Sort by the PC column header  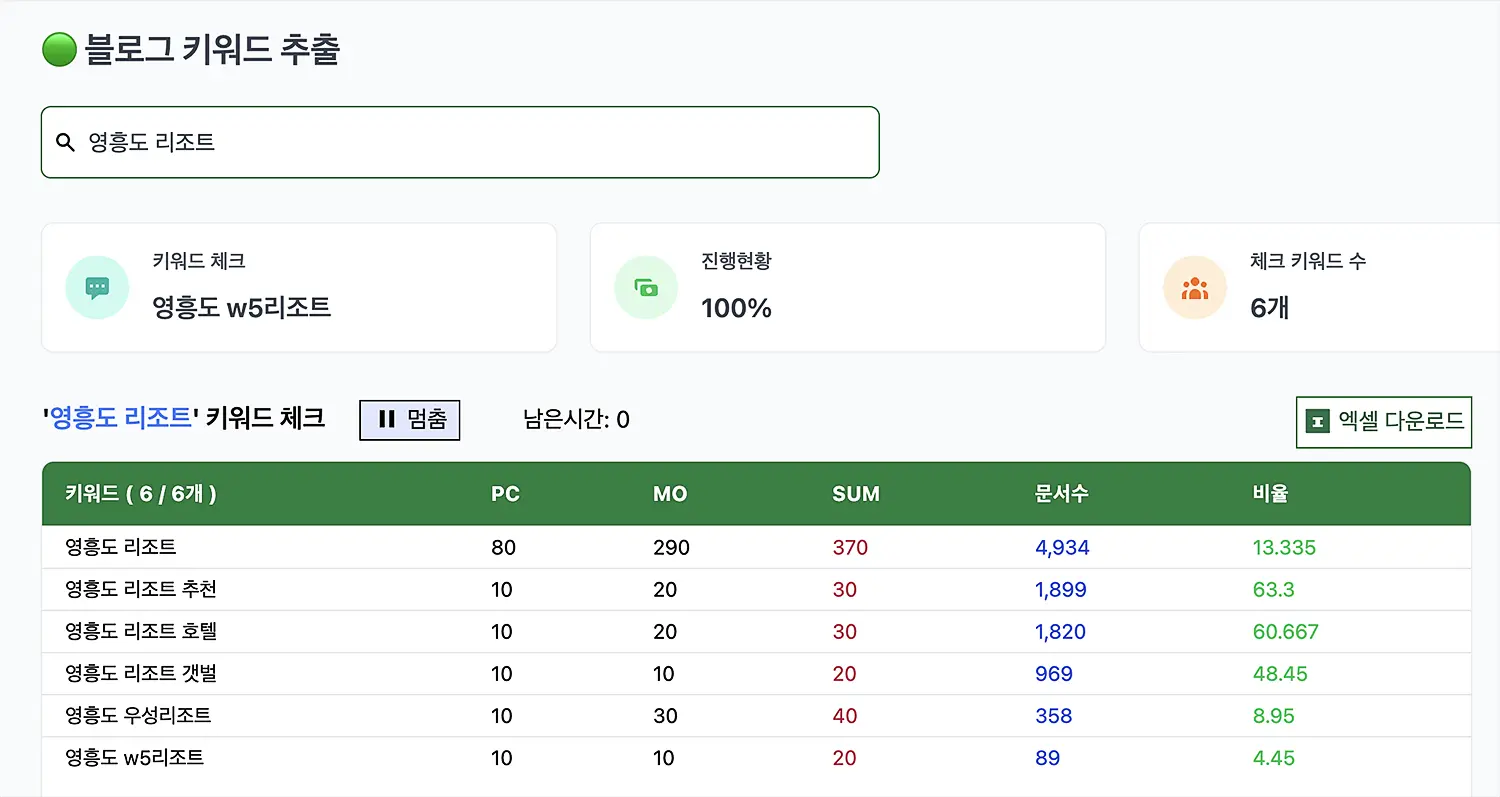(505, 494)
